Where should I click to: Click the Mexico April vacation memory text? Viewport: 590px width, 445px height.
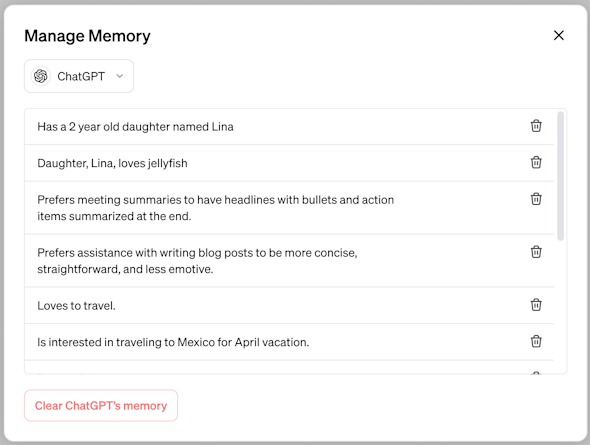click(173, 342)
